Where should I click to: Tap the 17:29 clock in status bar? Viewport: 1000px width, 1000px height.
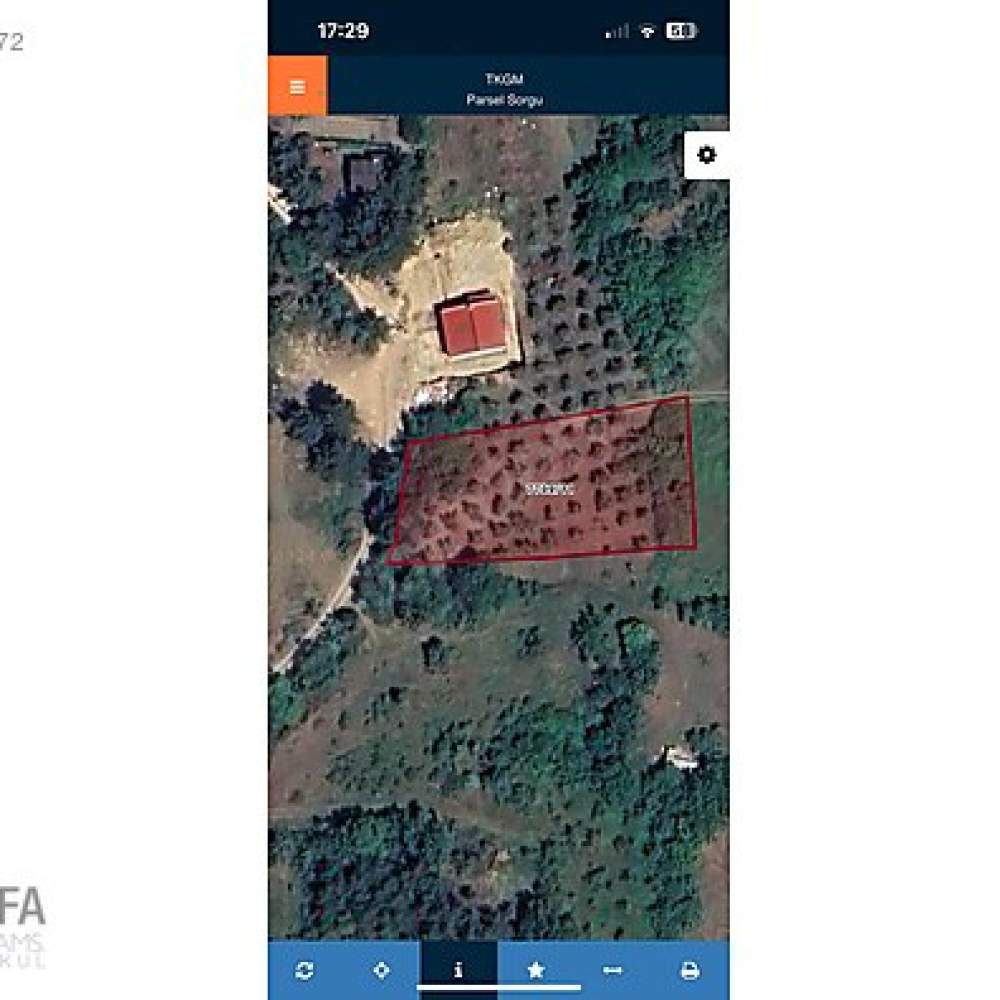[343, 31]
